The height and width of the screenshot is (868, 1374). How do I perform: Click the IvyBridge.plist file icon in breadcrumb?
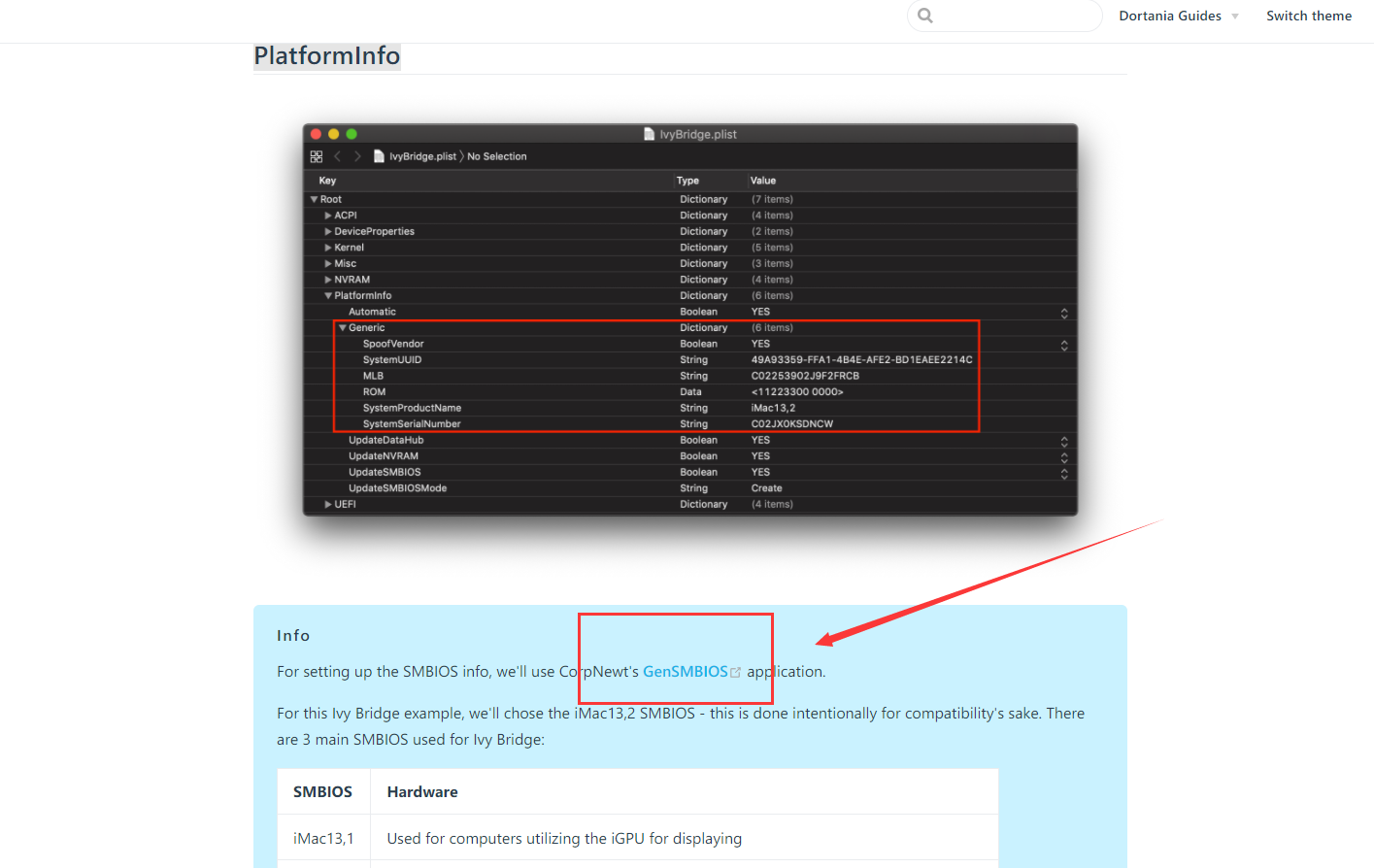pos(380,156)
